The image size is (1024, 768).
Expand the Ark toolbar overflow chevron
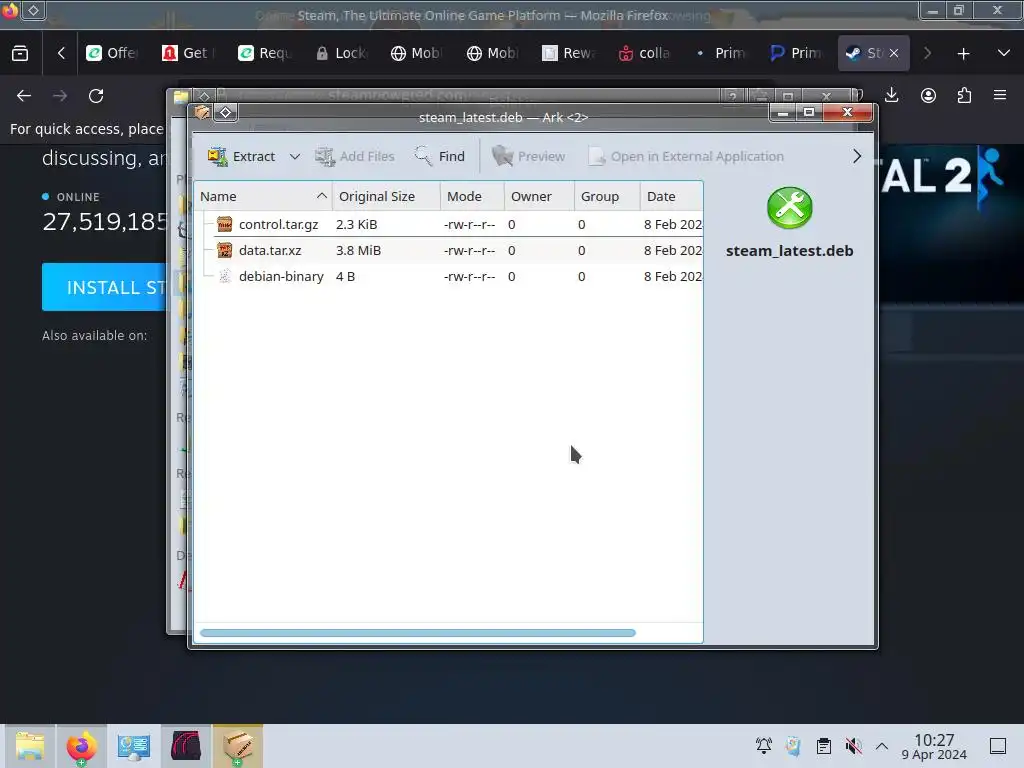(857, 157)
